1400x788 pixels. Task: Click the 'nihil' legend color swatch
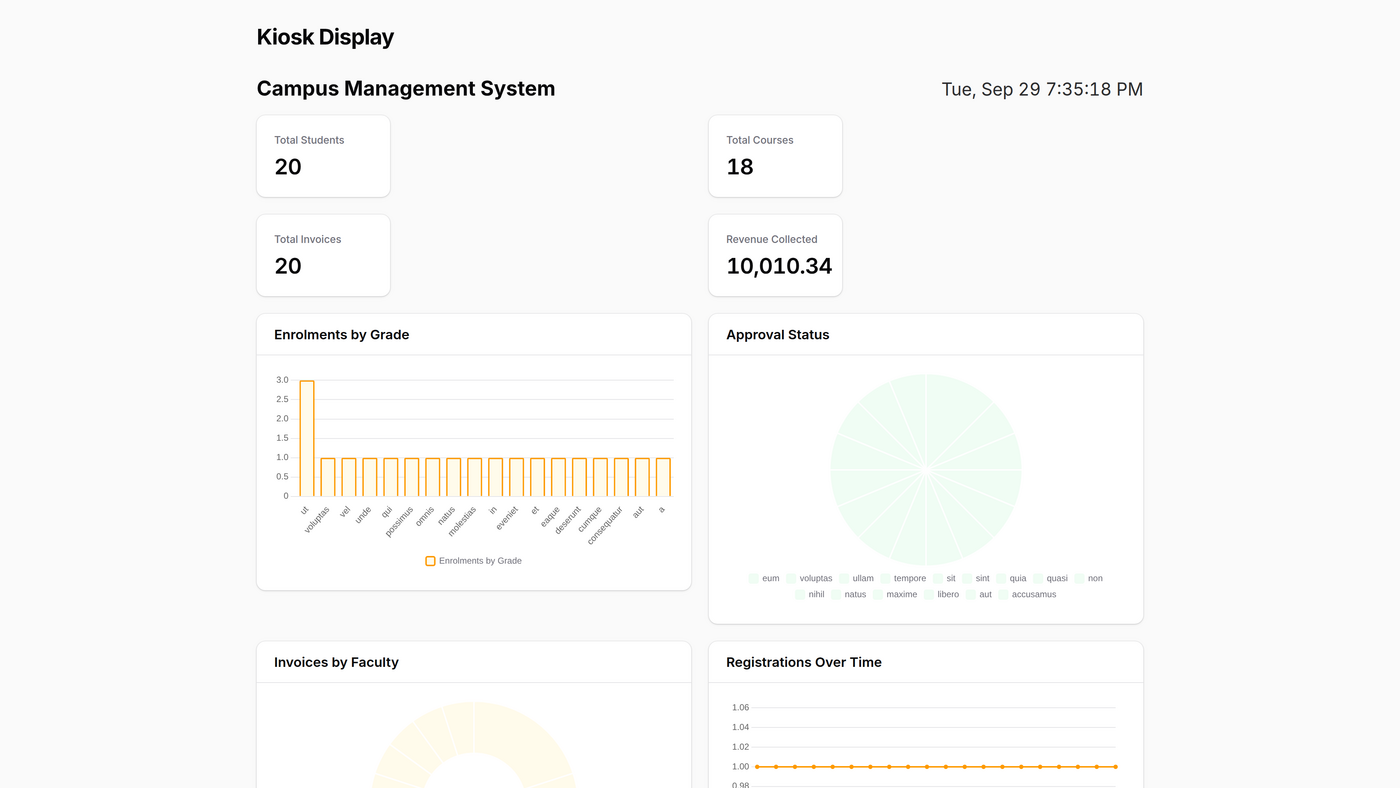point(800,594)
